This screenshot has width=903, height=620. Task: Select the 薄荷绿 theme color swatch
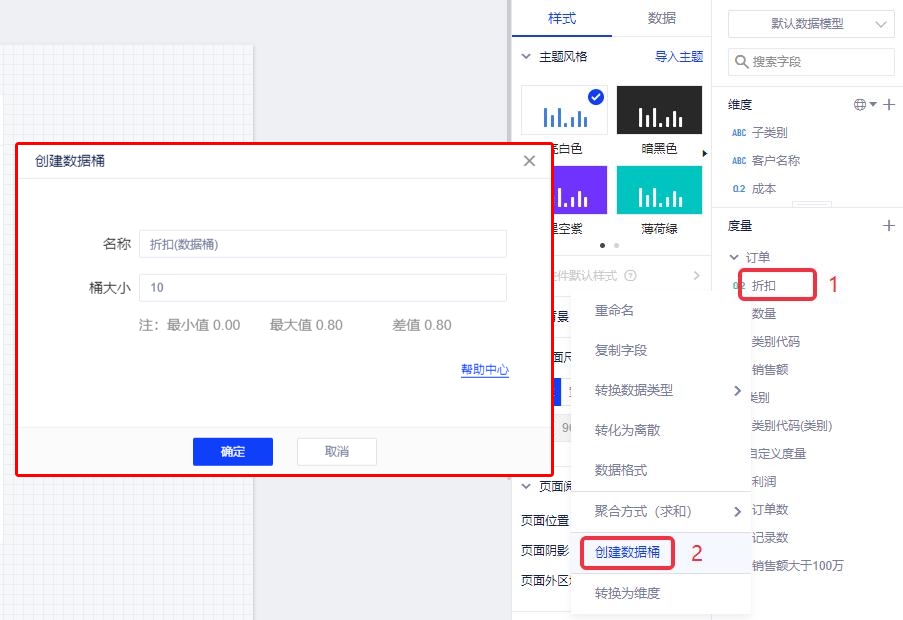pyautogui.click(x=659, y=192)
